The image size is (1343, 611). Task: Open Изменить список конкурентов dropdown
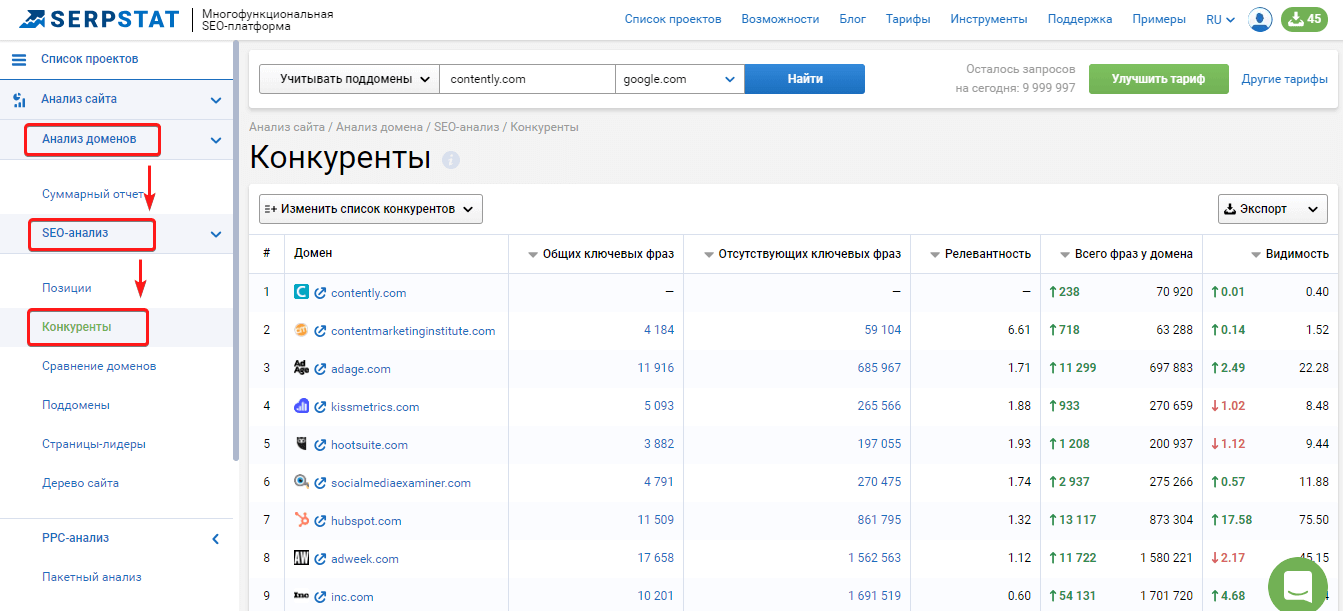point(371,209)
